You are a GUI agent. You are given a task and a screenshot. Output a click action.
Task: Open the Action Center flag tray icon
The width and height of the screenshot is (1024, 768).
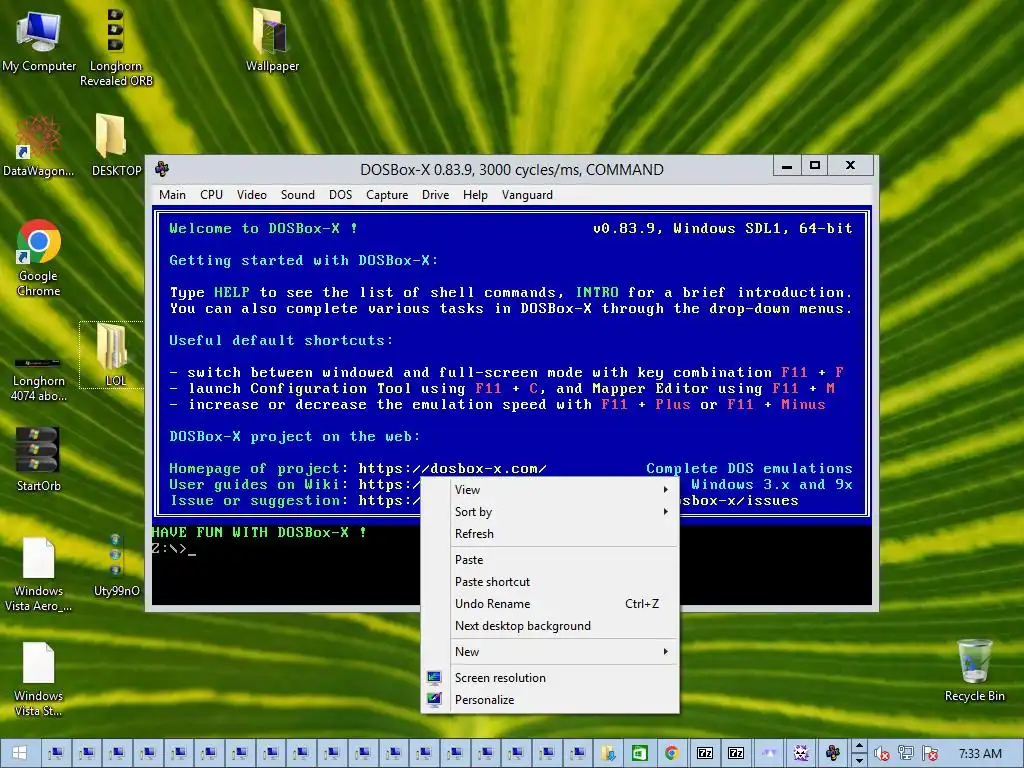(x=931, y=754)
